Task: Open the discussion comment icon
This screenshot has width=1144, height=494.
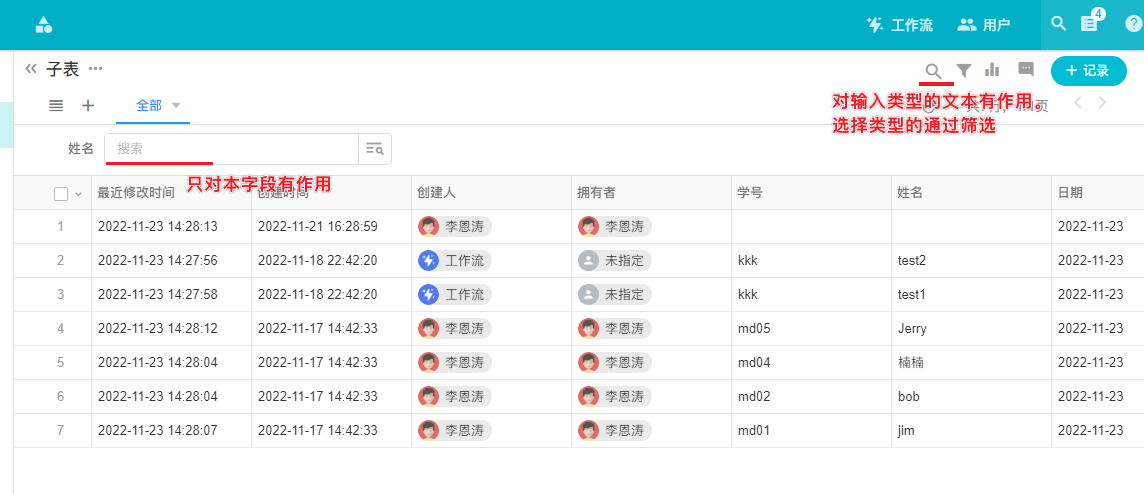Action: [1025, 69]
